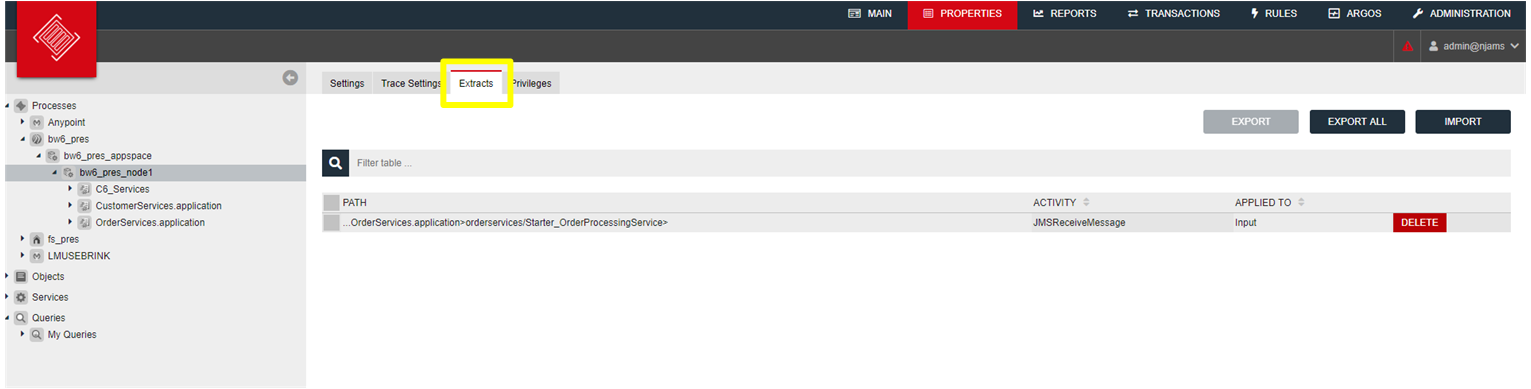The height and width of the screenshot is (389, 1531).
Task: Click the CustomerServices.application icon
Action: point(85,206)
